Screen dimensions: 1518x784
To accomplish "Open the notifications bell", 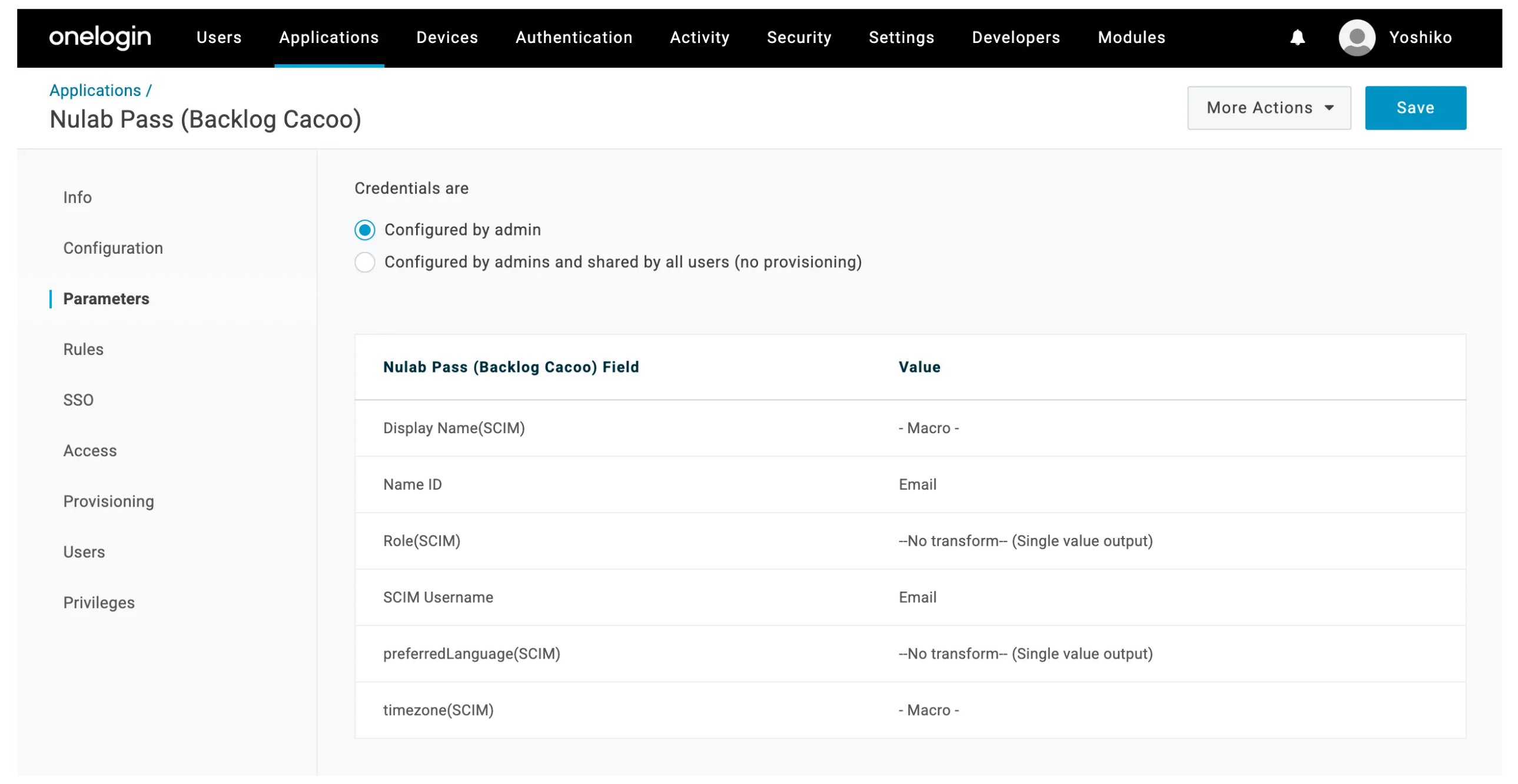I will pyautogui.click(x=1297, y=38).
